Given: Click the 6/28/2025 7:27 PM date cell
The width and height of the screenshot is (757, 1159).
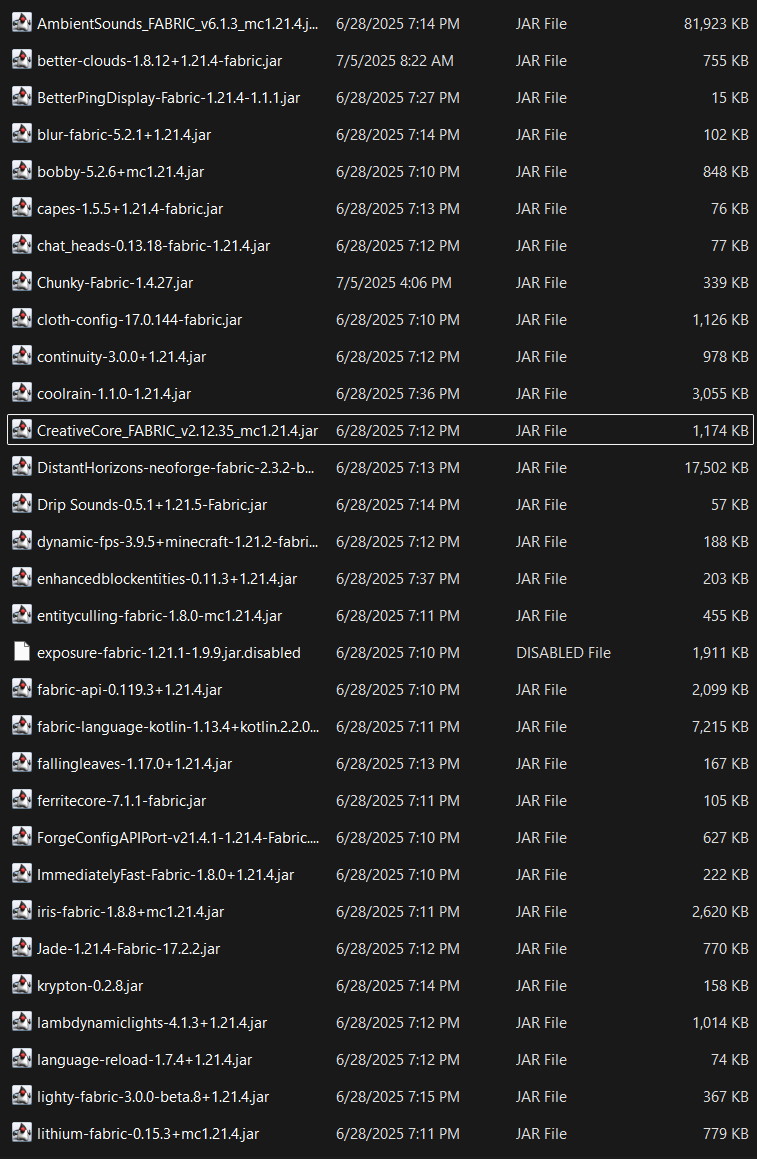Looking at the screenshot, I should tap(398, 98).
